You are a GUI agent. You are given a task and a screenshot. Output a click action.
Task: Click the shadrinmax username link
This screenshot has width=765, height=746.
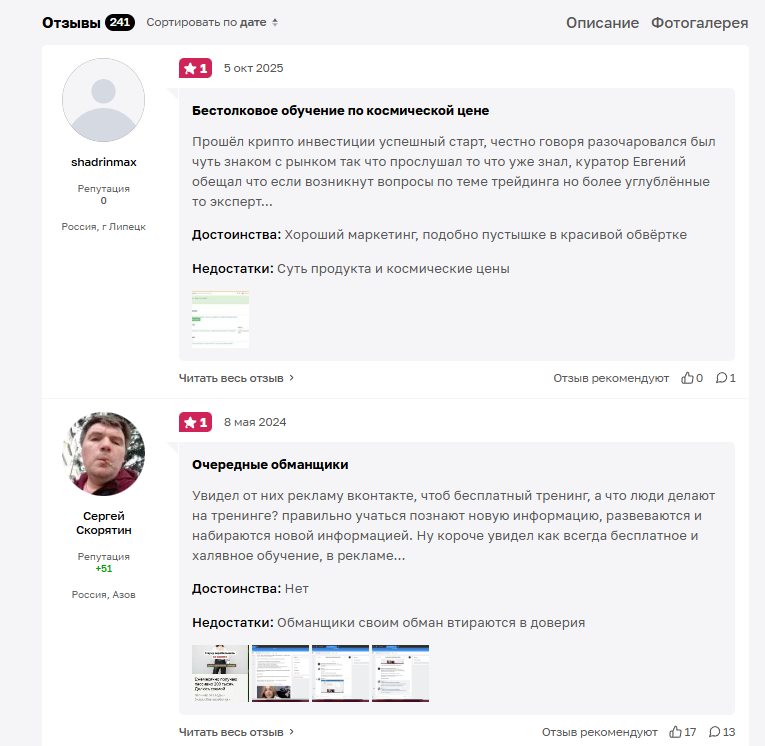[x=103, y=162]
